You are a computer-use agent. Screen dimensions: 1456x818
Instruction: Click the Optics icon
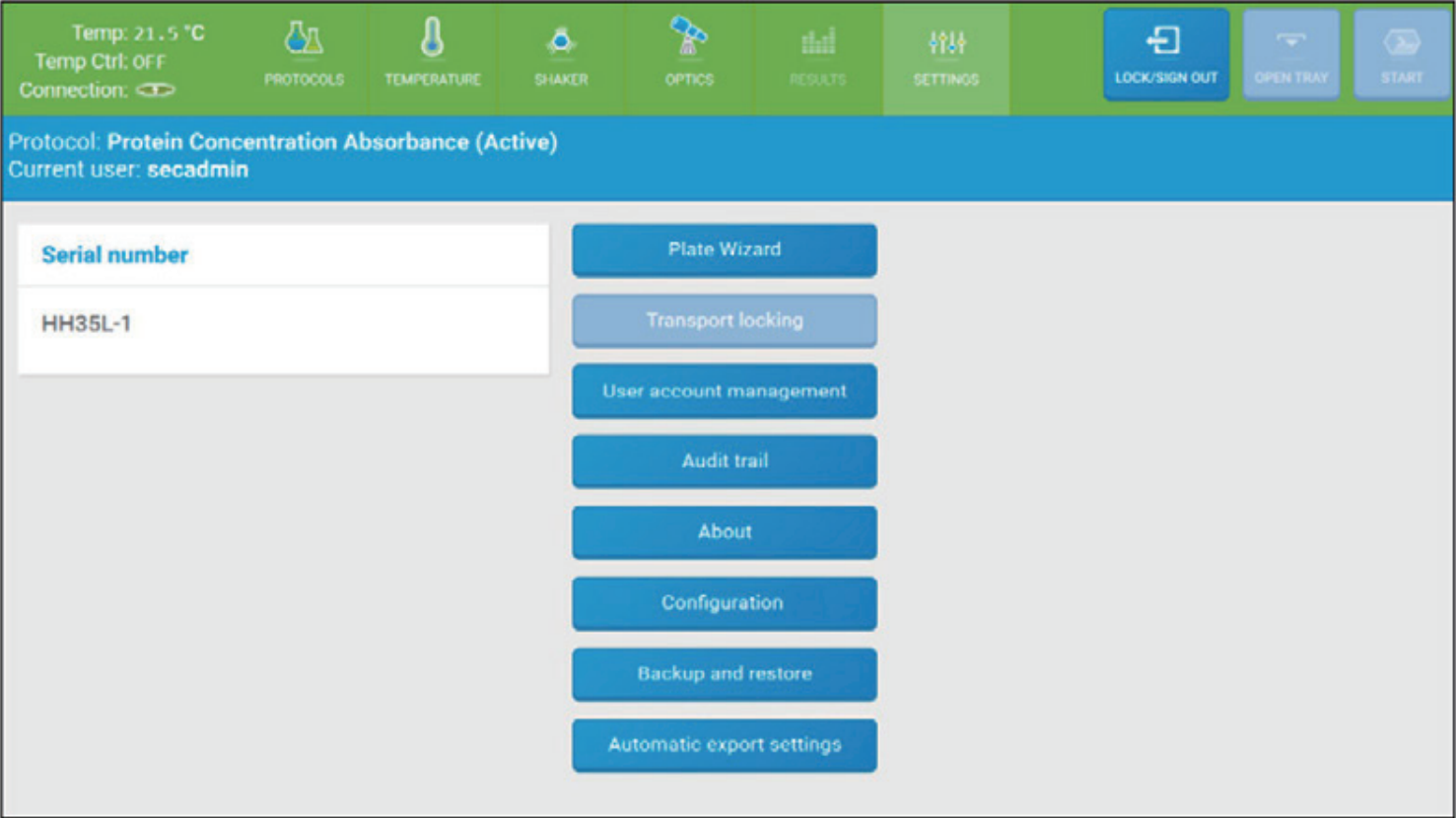688,39
